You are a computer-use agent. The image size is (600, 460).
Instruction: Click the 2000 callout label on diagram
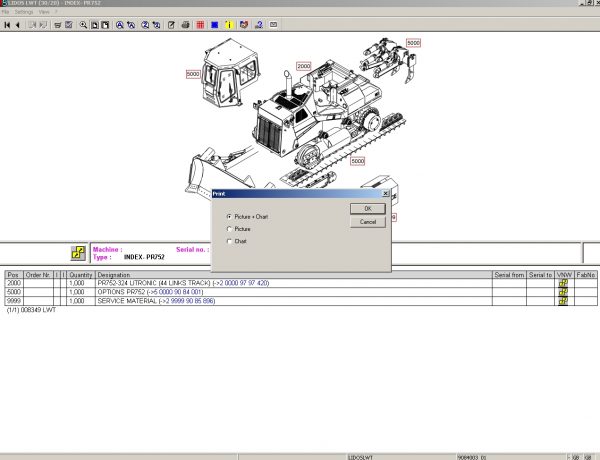[303, 66]
